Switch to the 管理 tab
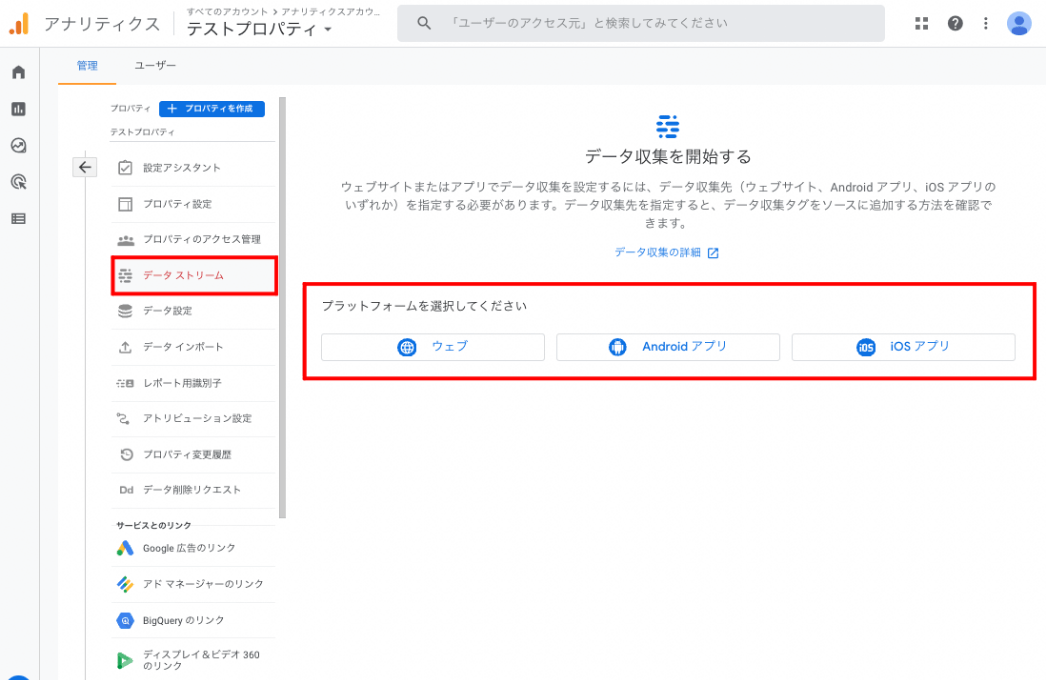The height and width of the screenshot is (680, 1046). pos(87,65)
